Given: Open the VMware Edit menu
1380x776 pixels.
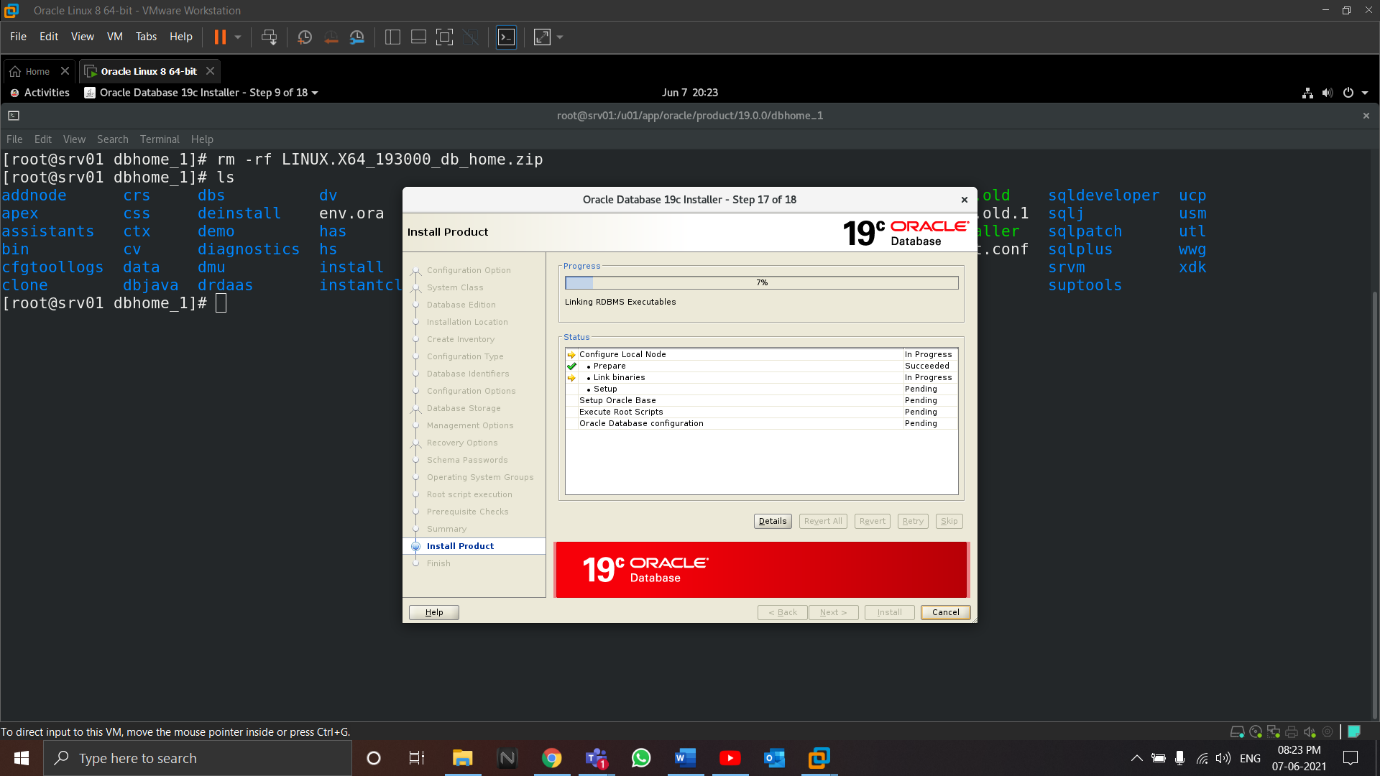Looking at the screenshot, I should click(49, 36).
